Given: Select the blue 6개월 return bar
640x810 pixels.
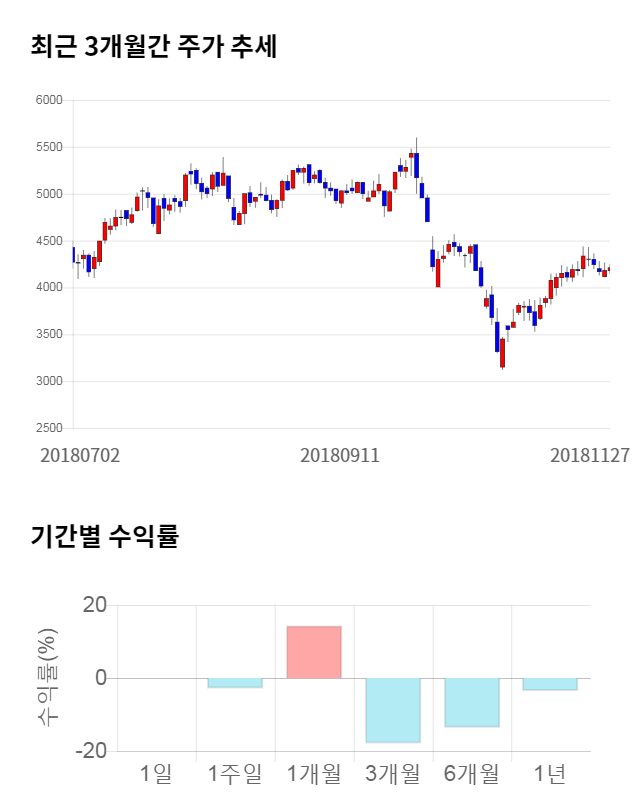Looking at the screenshot, I should pyautogui.click(x=472, y=702).
